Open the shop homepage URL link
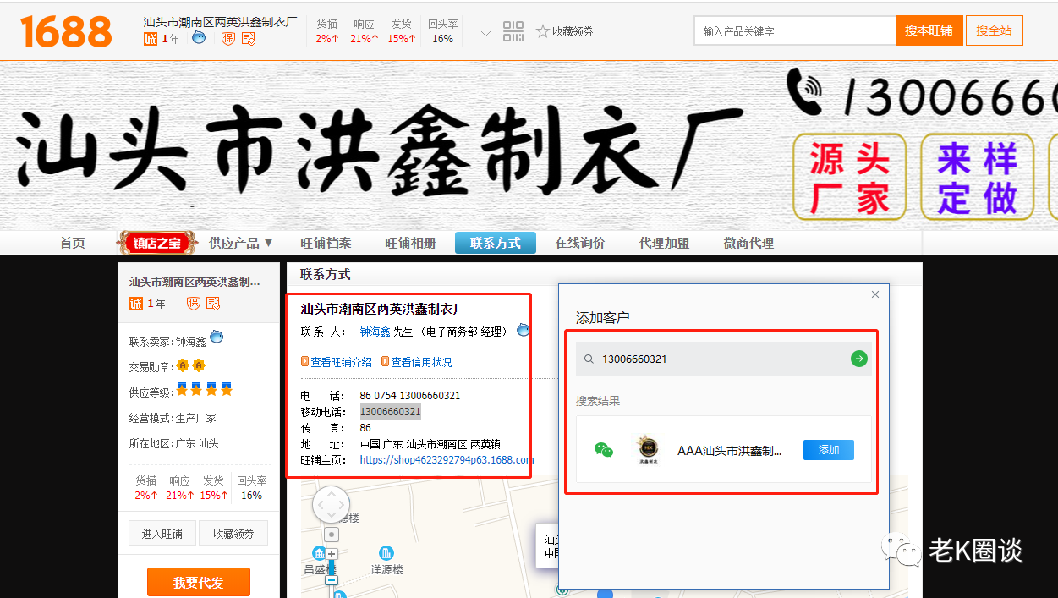This screenshot has height=598, width=1058. coord(447,460)
